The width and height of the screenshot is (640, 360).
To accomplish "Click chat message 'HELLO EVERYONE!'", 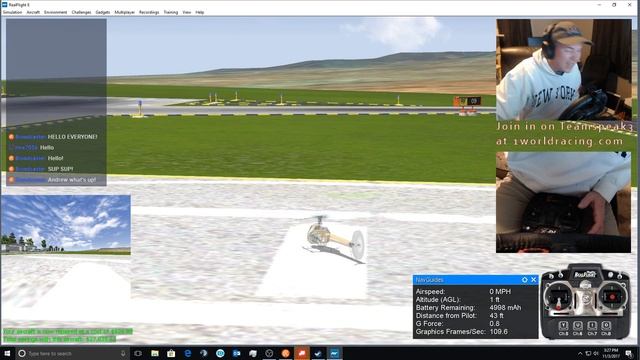I will (x=72, y=137).
